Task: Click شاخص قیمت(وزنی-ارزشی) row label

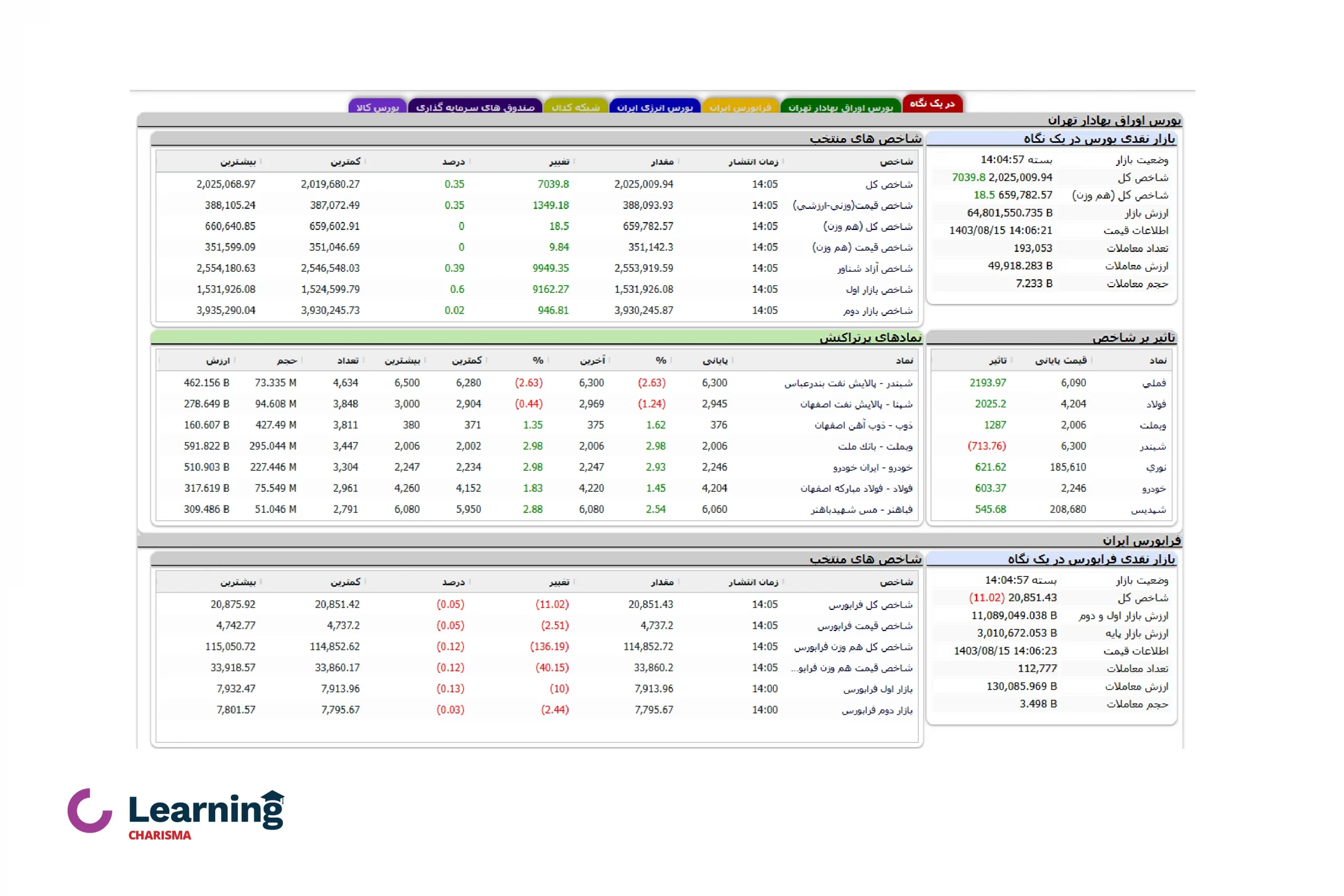Action: click(x=853, y=206)
